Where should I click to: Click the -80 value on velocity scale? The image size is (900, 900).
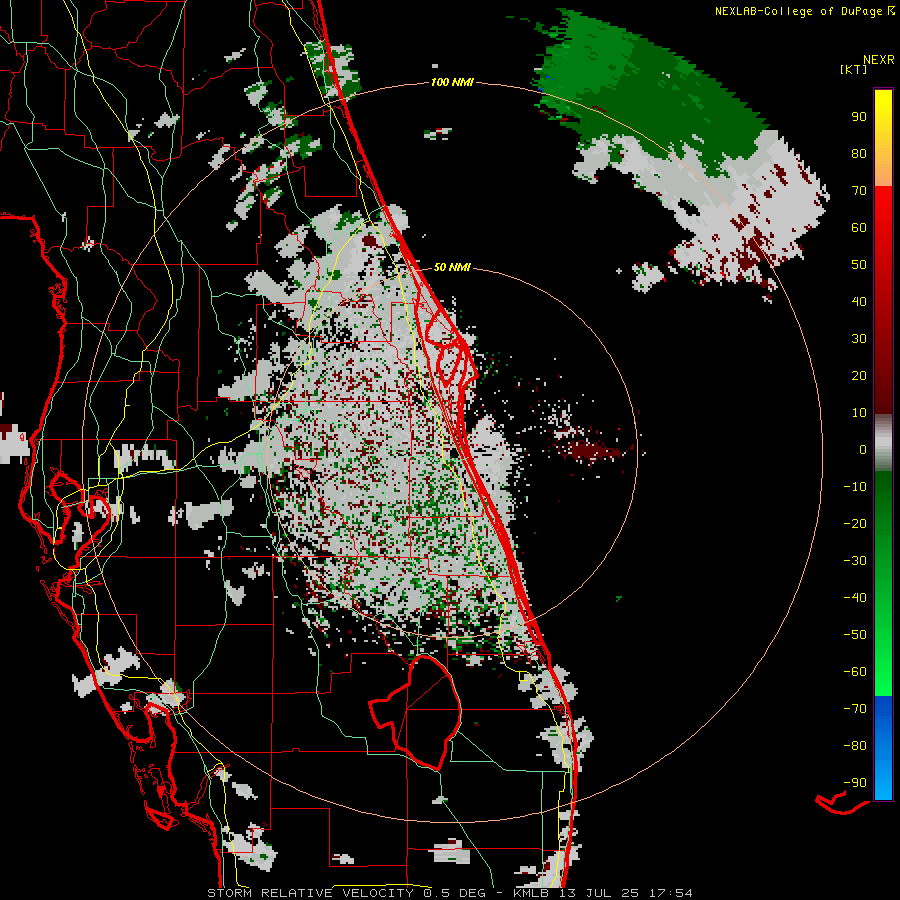855,746
